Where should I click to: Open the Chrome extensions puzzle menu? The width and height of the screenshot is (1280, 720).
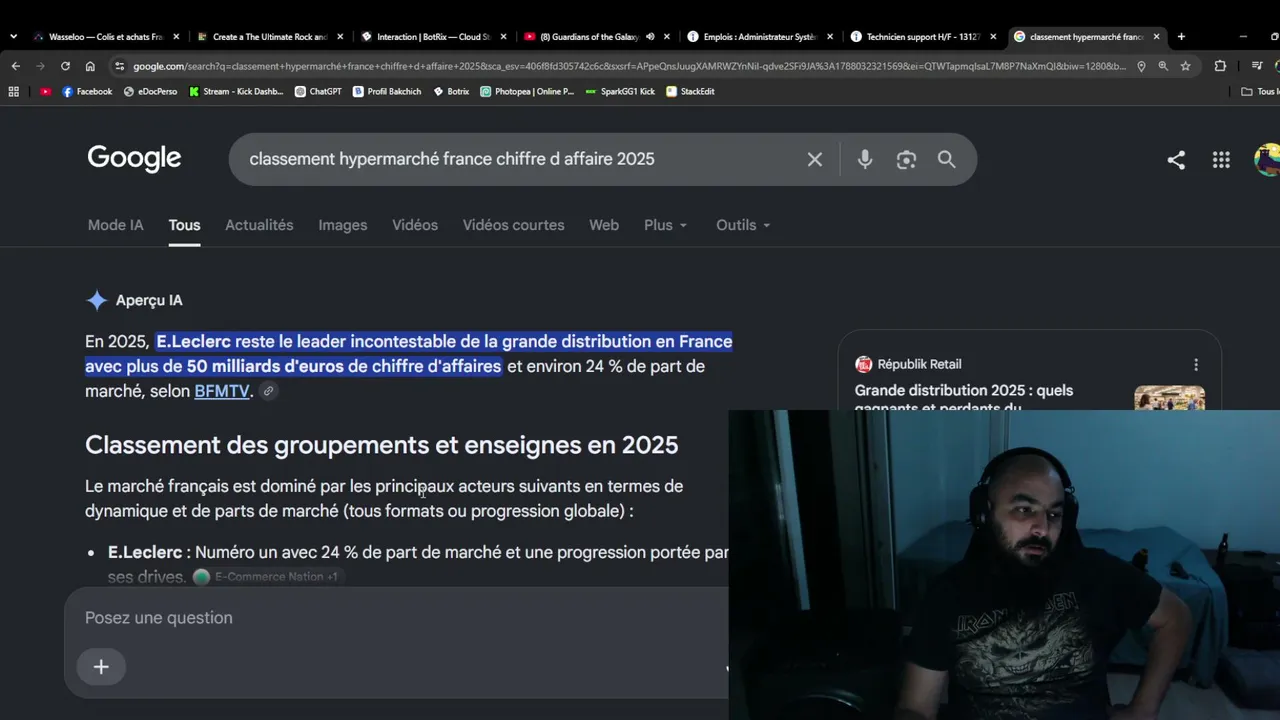(1220, 66)
